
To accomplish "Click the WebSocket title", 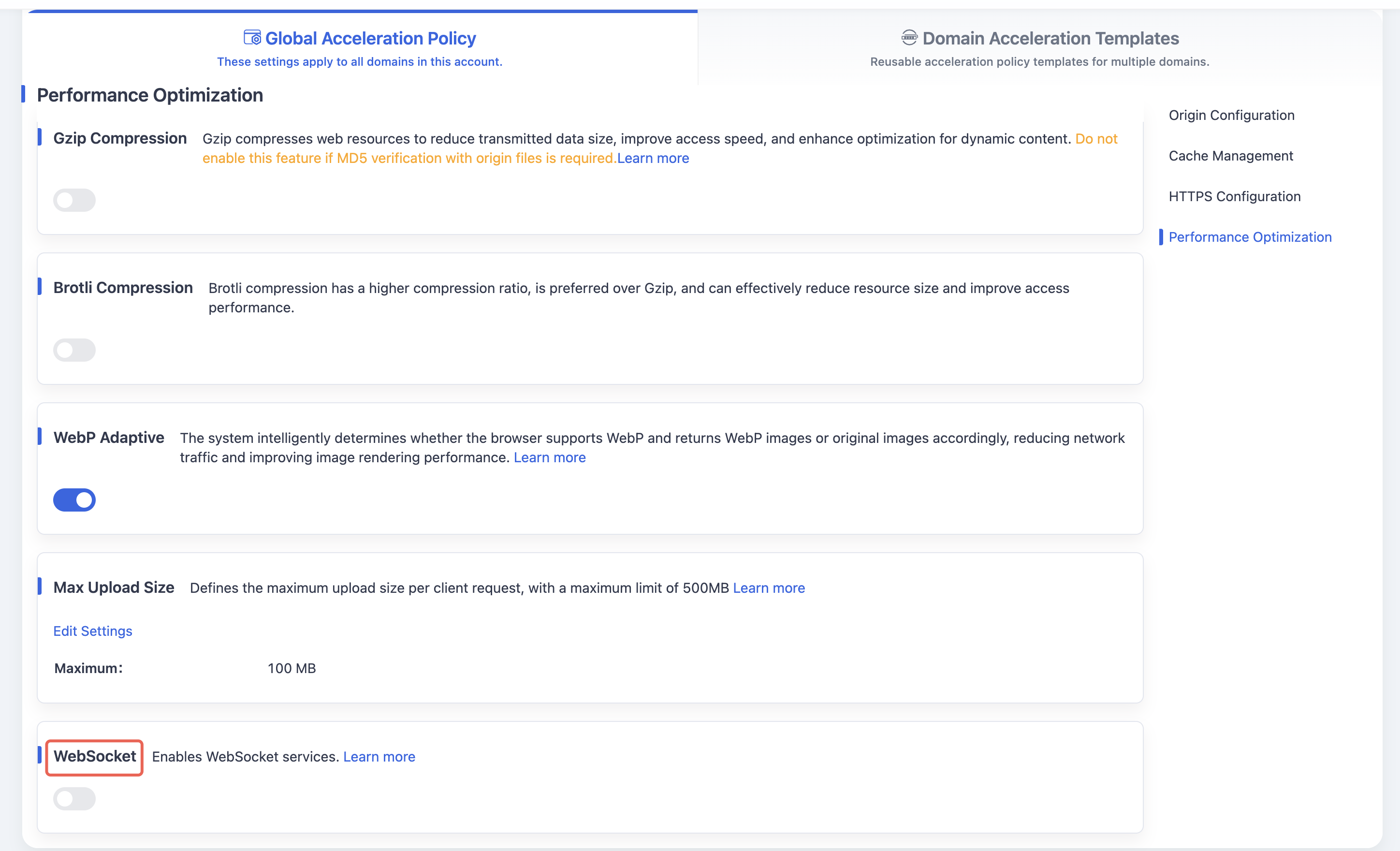I will tap(95, 756).
